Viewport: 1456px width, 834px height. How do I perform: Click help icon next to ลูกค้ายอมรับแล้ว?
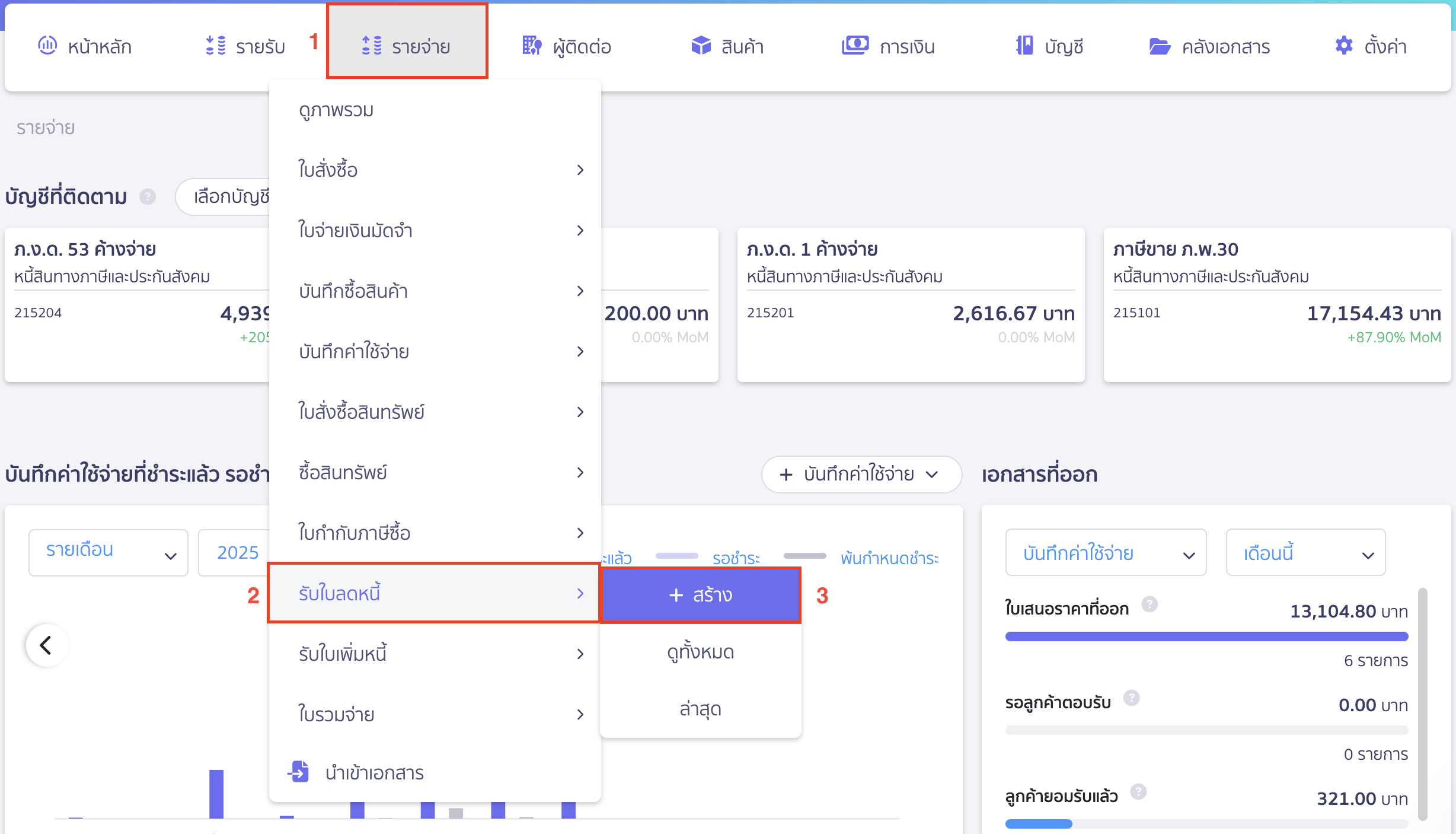[x=1138, y=792]
